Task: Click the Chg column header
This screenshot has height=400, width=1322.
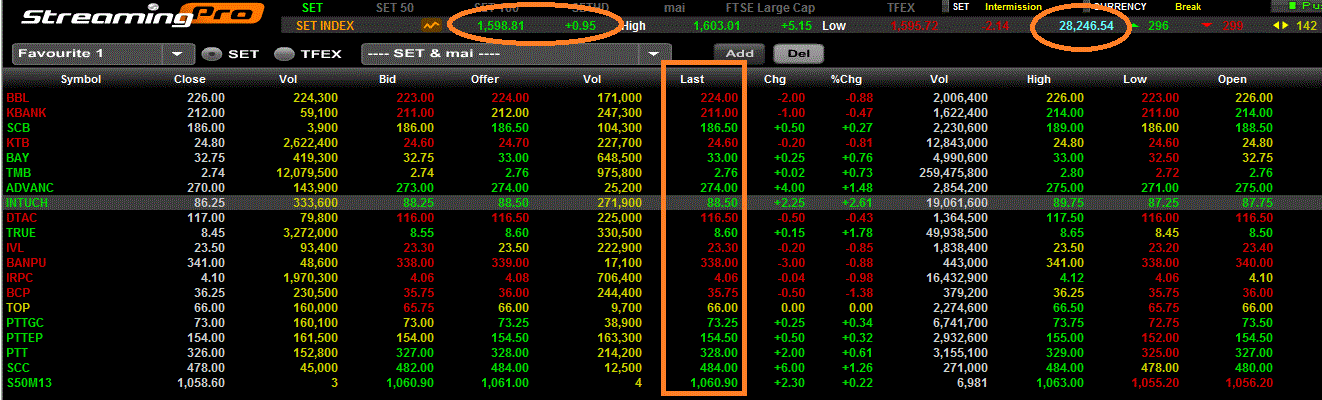Action: pyautogui.click(x=775, y=79)
